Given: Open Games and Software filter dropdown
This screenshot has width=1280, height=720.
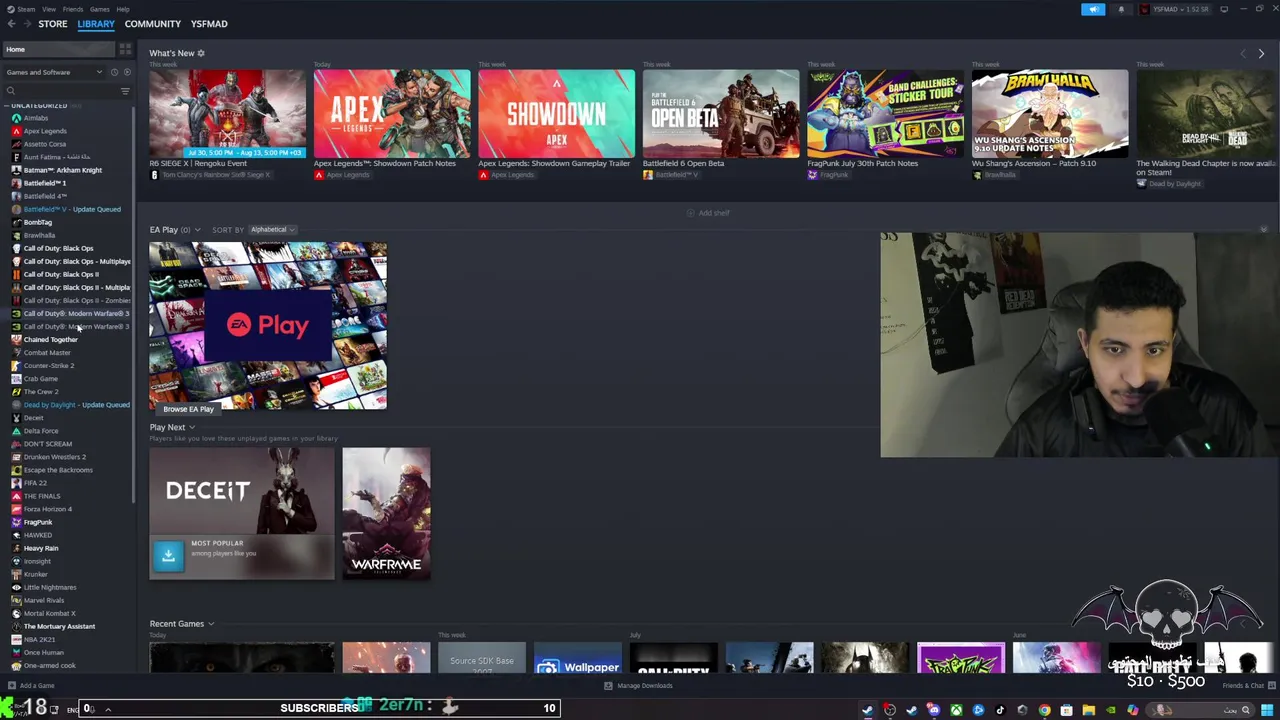Looking at the screenshot, I should point(54,72).
